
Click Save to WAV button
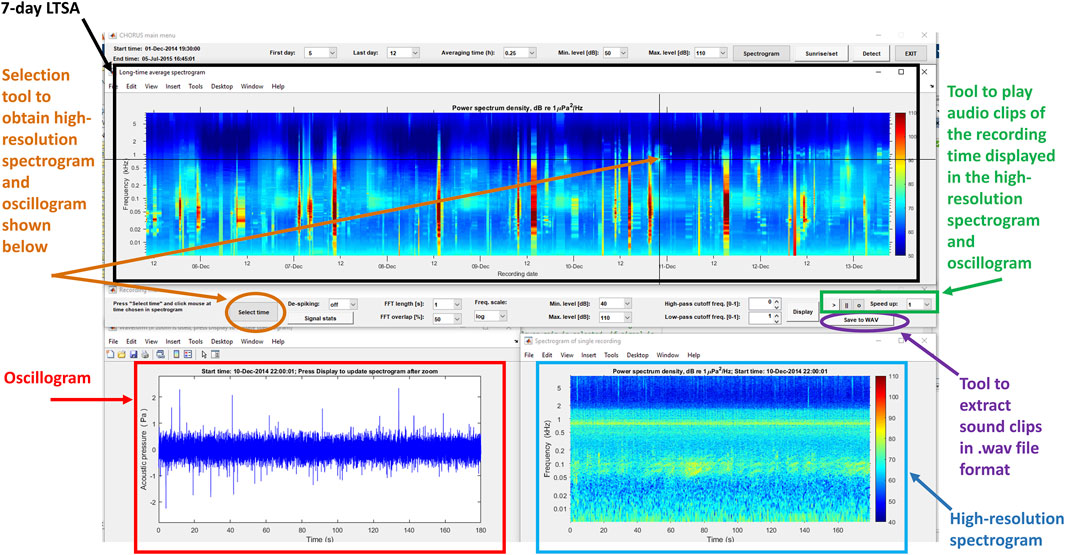861,320
